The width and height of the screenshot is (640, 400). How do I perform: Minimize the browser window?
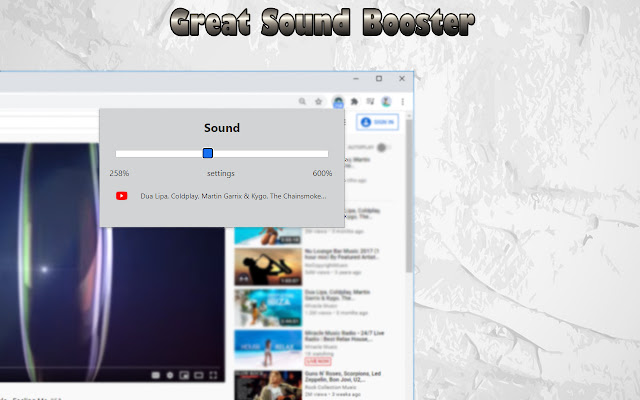click(x=356, y=78)
